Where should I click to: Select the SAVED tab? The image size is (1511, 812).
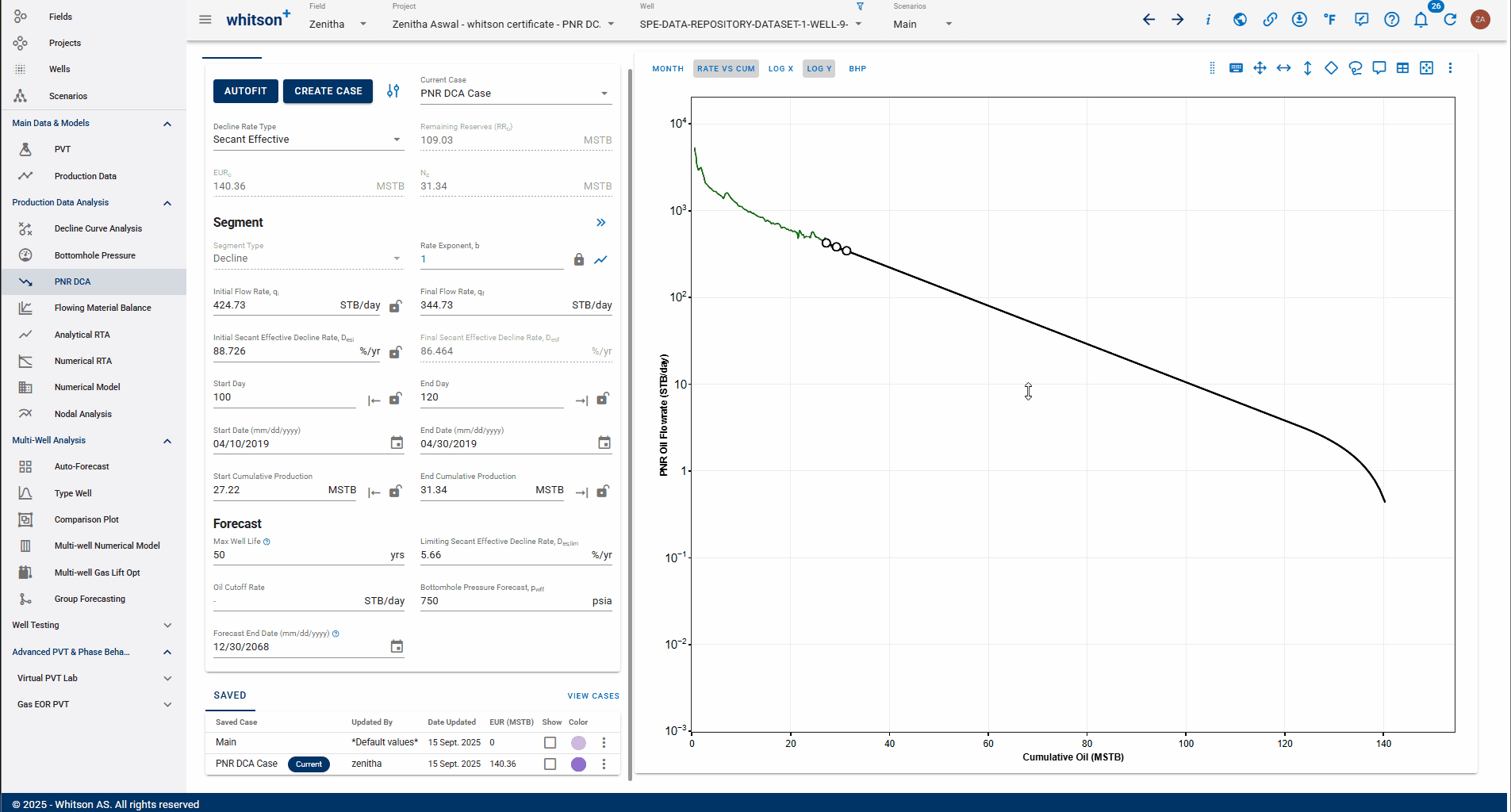tap(230, 695)
